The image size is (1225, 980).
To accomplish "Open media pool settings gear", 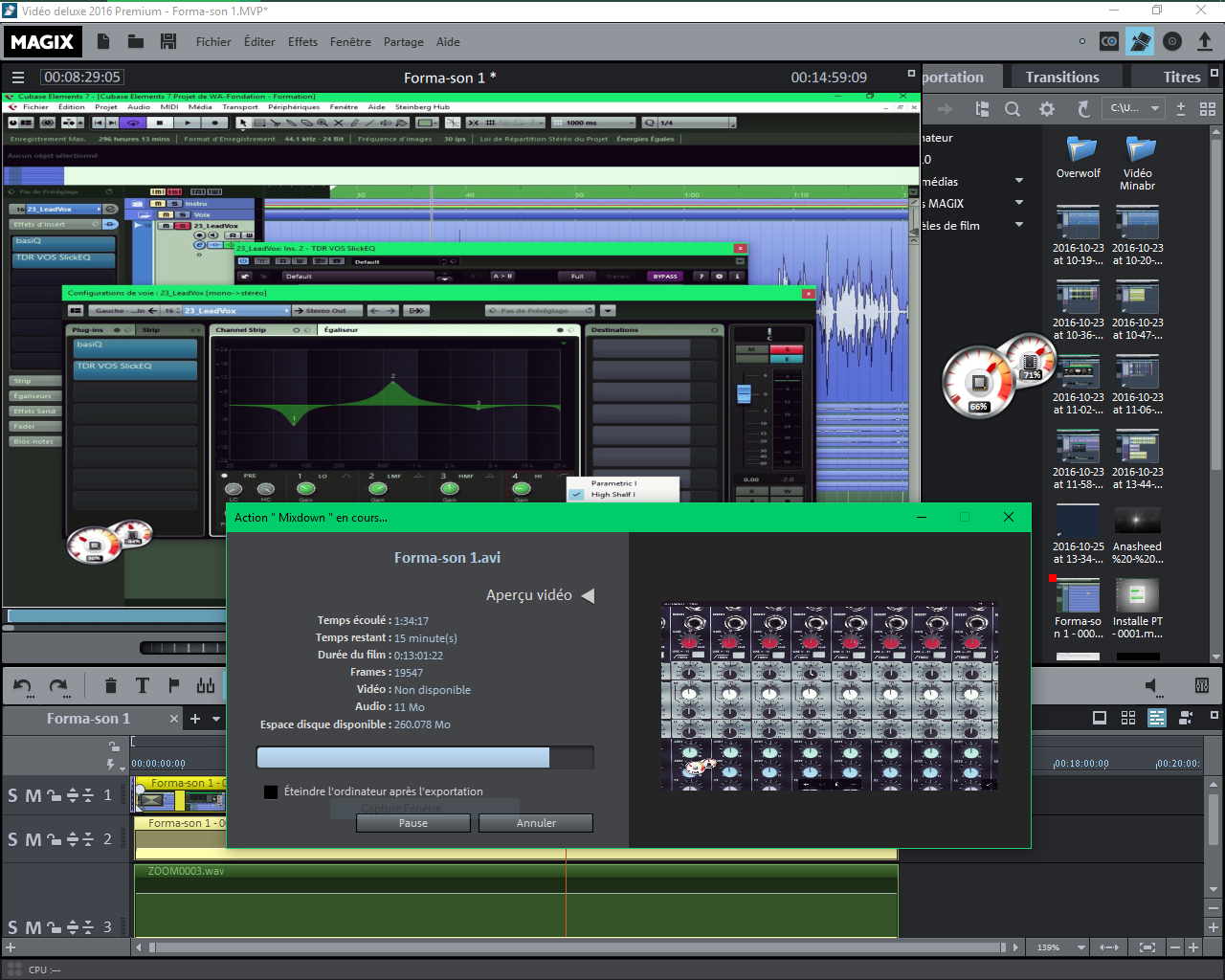I will click(1047, 109).
